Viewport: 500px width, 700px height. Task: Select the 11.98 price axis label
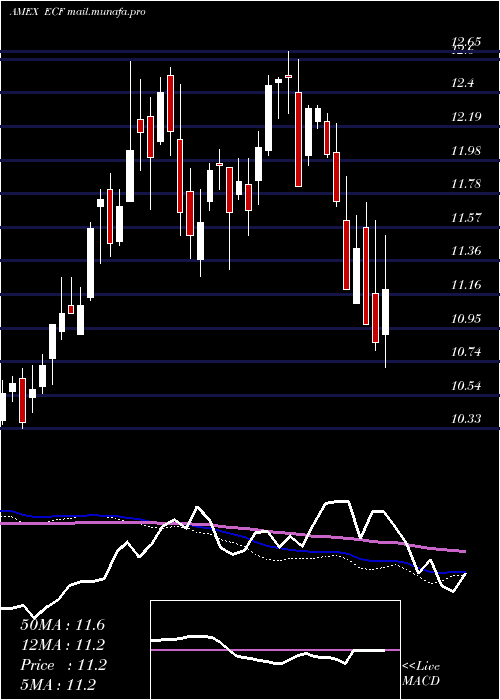tap(466, 150)
